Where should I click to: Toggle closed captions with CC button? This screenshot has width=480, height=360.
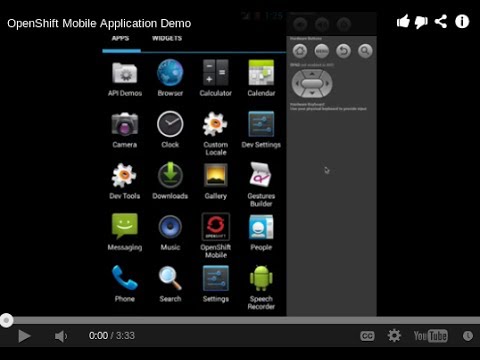tap(367, 336)
